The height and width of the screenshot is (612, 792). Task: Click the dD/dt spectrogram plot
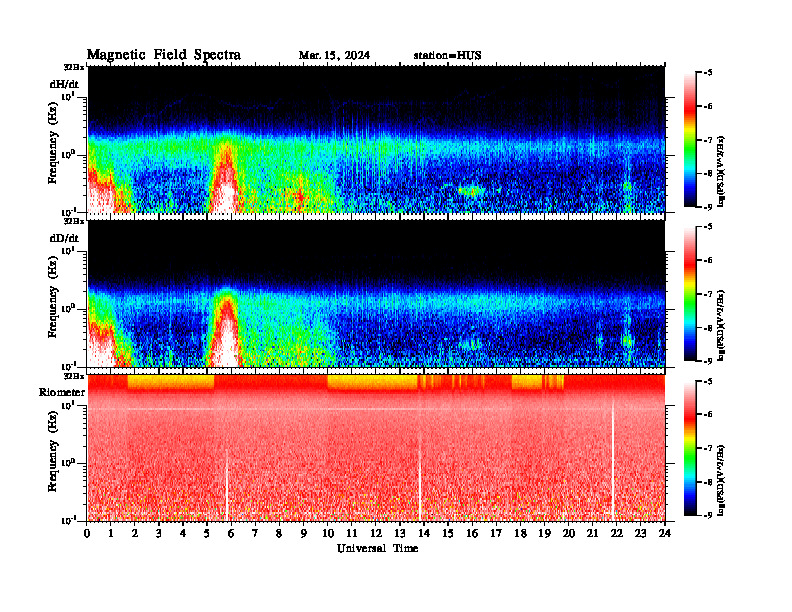[x=376, y=293]
